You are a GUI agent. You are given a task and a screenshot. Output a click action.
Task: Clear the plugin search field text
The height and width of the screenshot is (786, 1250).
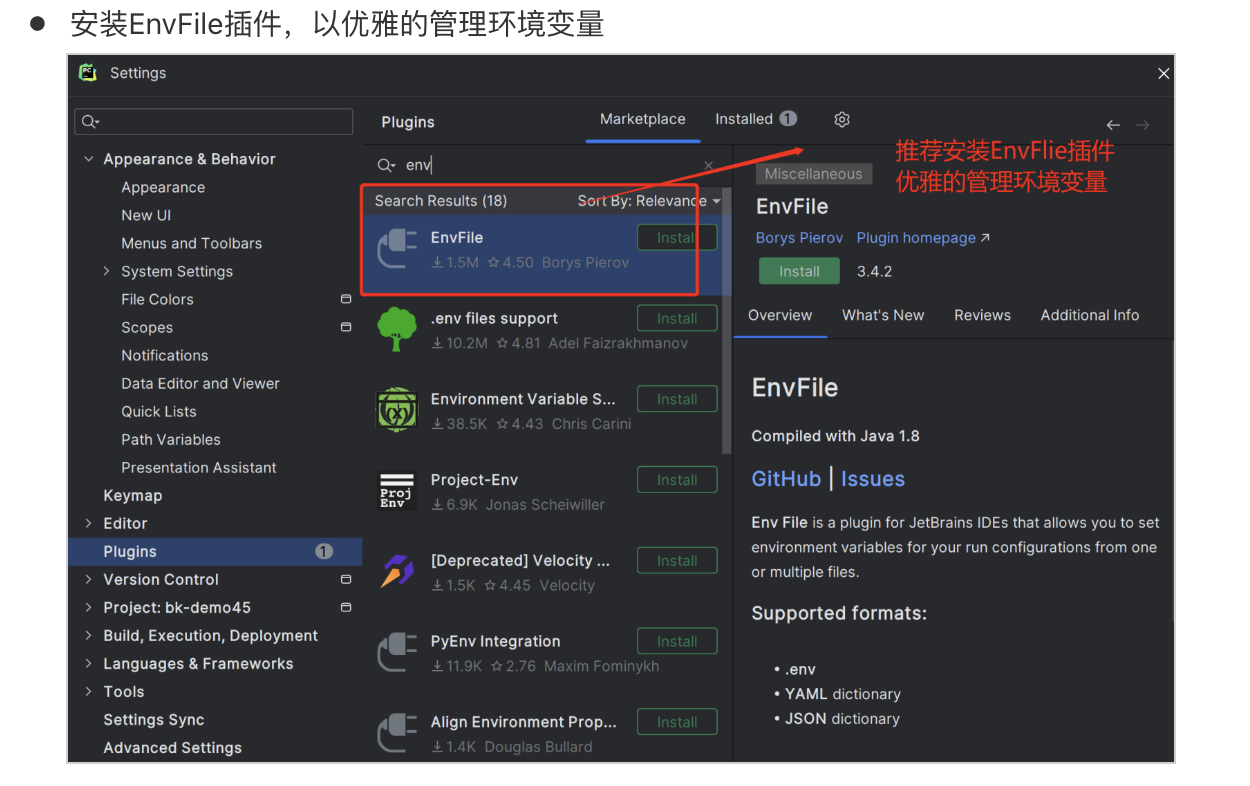[709, 166]
